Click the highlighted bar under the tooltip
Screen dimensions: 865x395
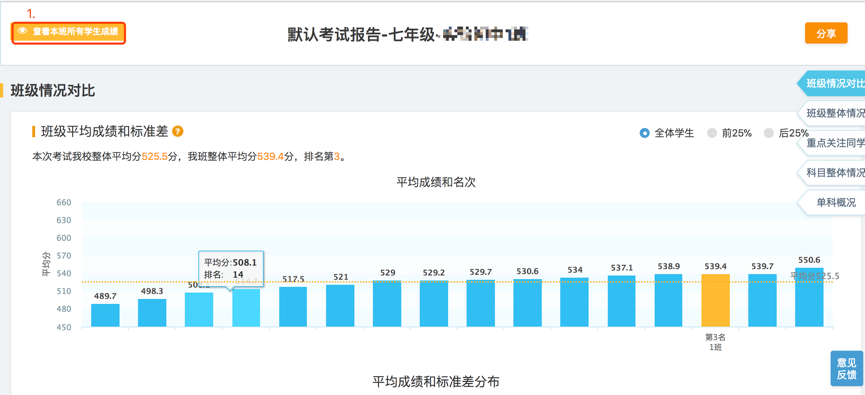pos(246,308)
